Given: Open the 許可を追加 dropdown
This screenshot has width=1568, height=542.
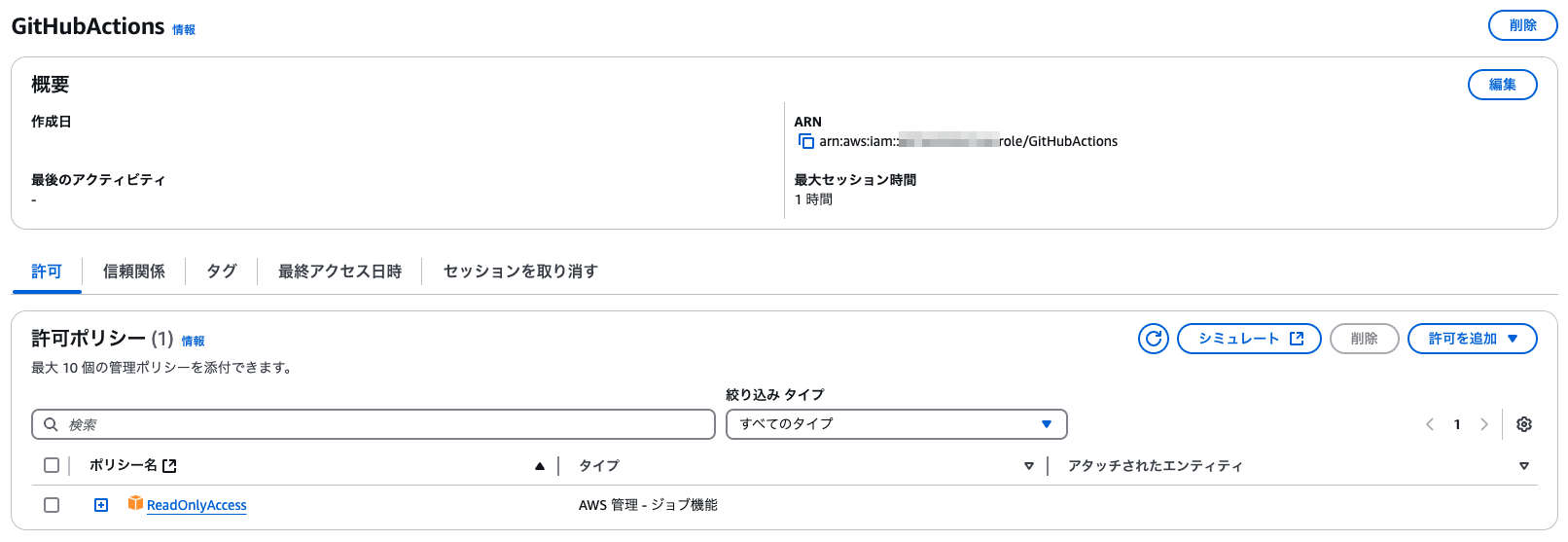Looking at the screenshot, I should click(x=1473, y=339).
